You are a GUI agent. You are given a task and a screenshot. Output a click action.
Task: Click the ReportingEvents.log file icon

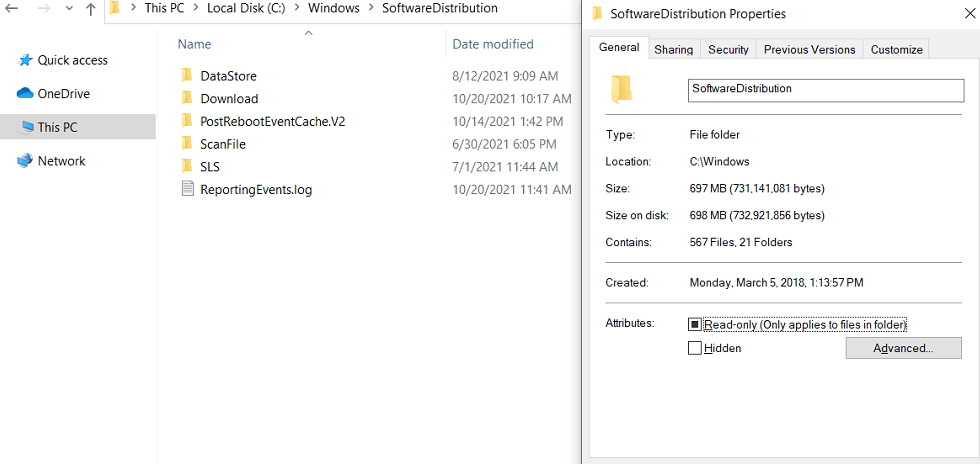point(187,189)
